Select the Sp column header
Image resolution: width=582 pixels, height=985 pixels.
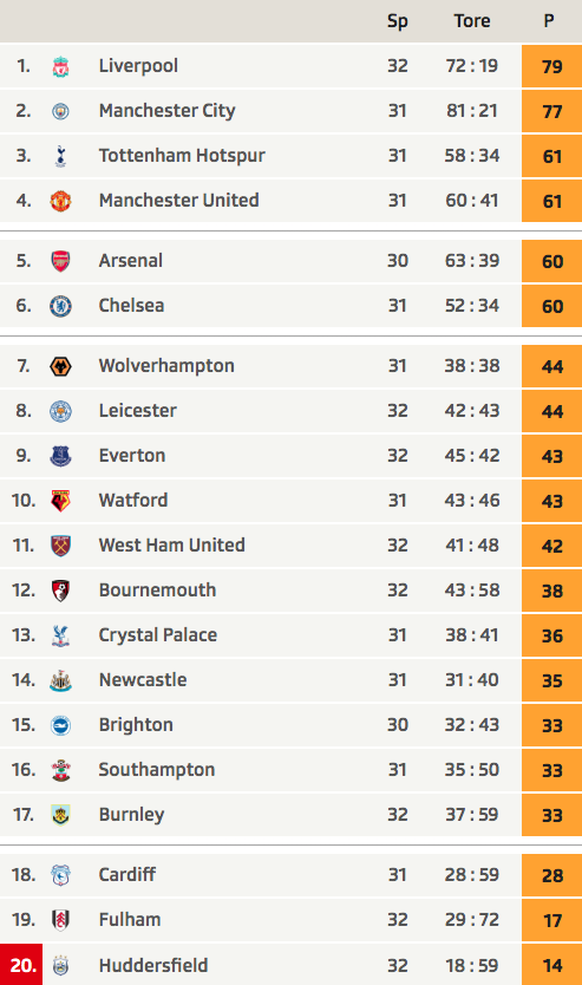pos(397,21)
